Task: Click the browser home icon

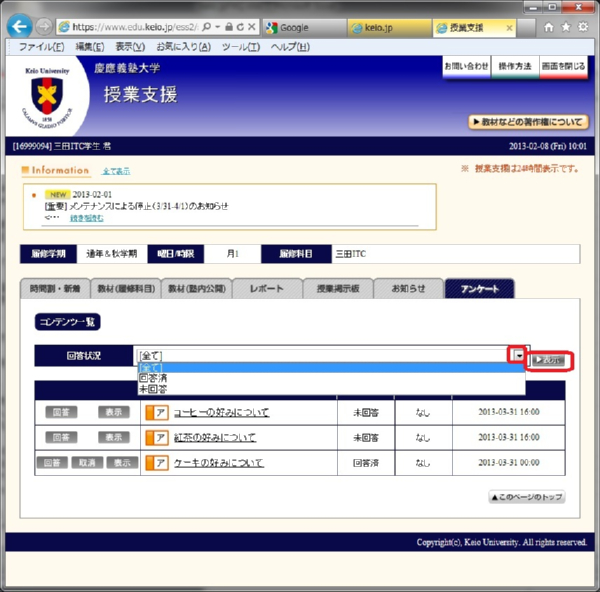Action: tap(549, 27)
